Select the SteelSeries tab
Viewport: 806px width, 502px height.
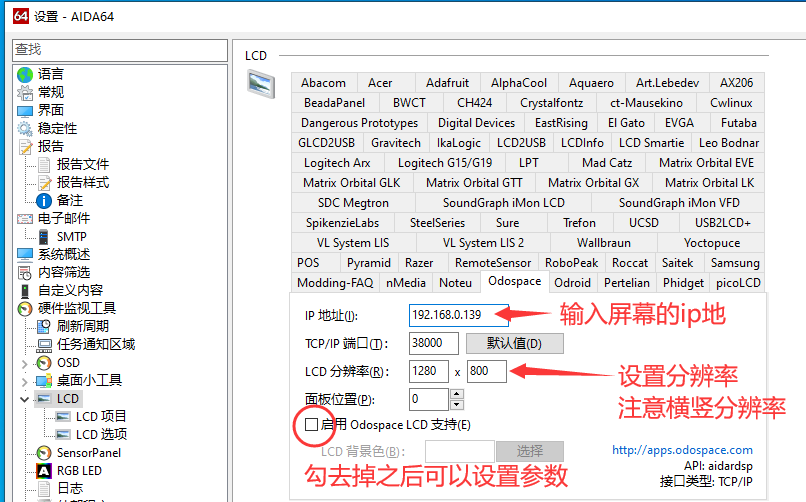[x=437, y=223]
